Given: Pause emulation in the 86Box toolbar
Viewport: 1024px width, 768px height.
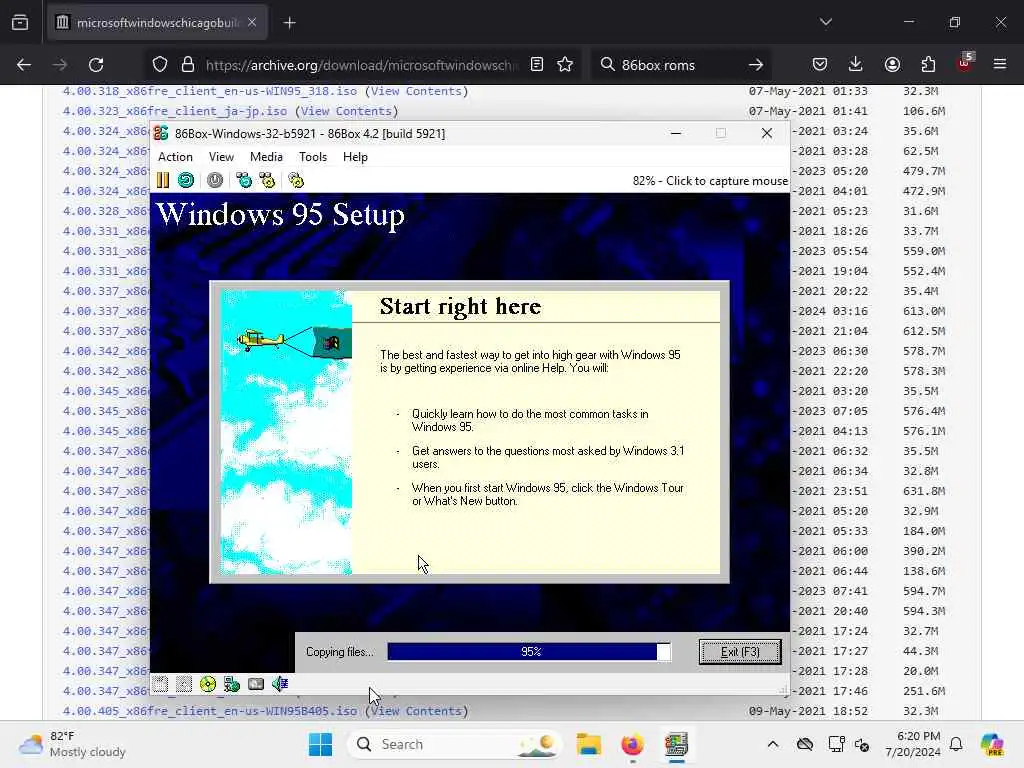Looking at the screenshot, I should (163, 180).
